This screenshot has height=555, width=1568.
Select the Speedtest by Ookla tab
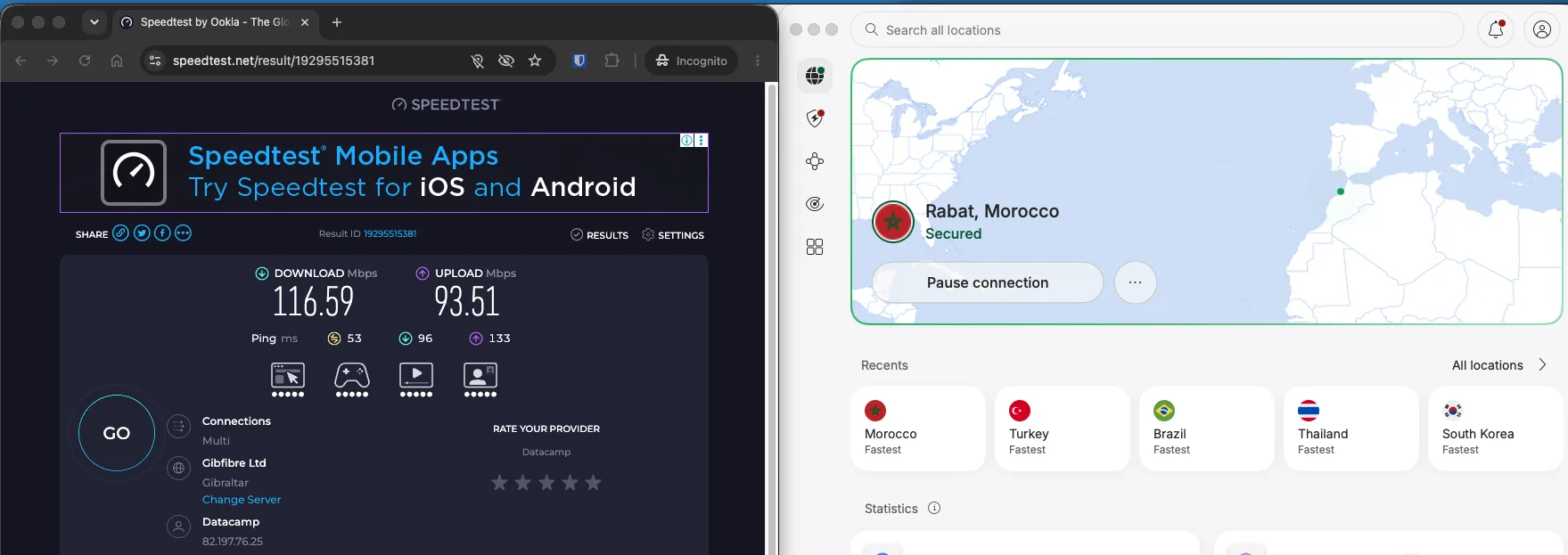(214, 22)
